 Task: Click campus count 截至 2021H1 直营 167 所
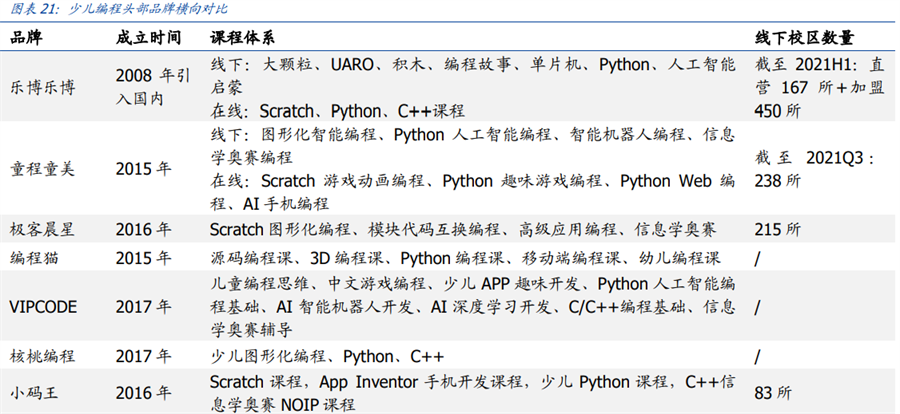point(820,87)
